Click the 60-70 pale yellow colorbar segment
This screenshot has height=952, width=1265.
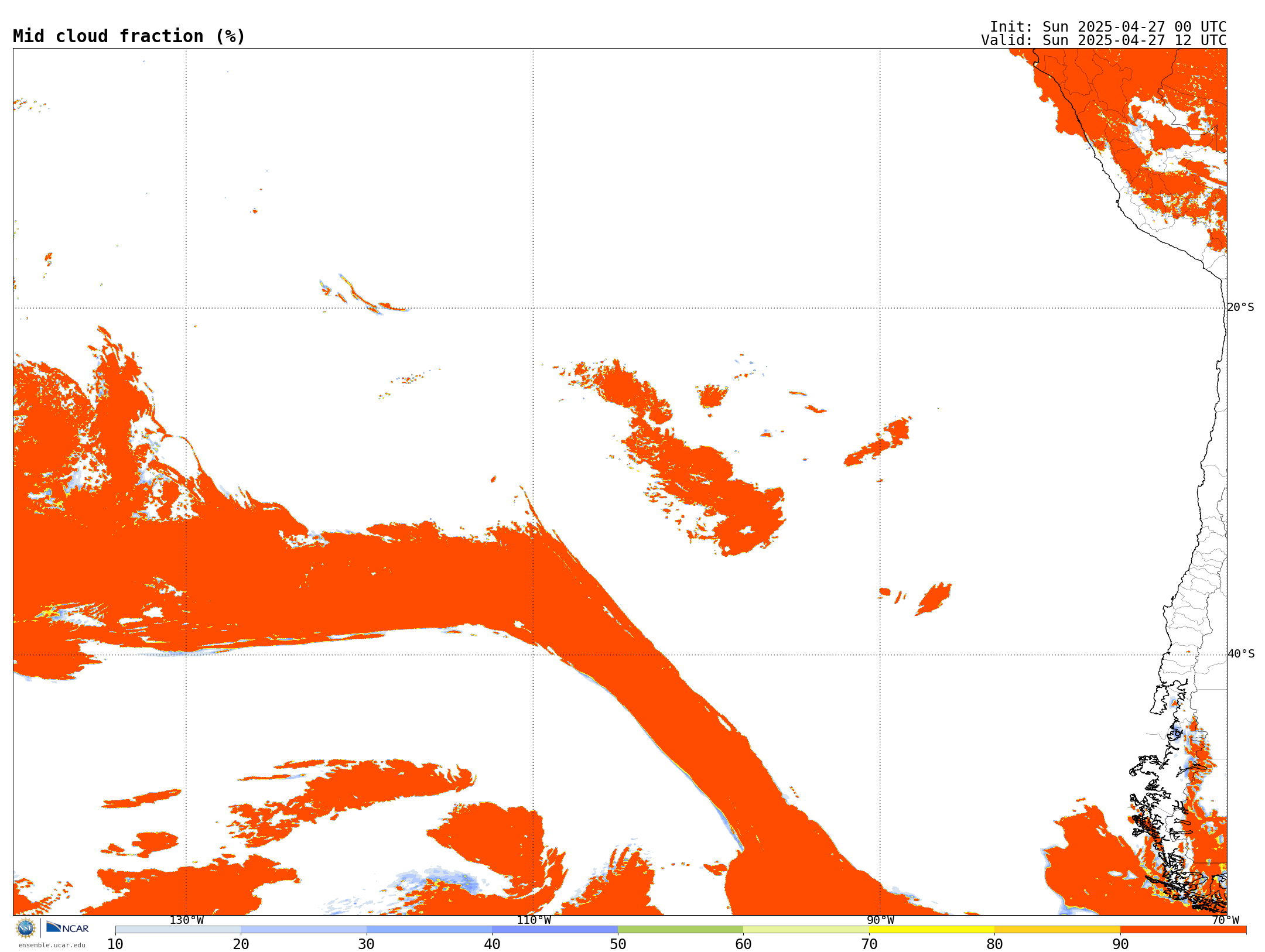(x=806, y=930)
